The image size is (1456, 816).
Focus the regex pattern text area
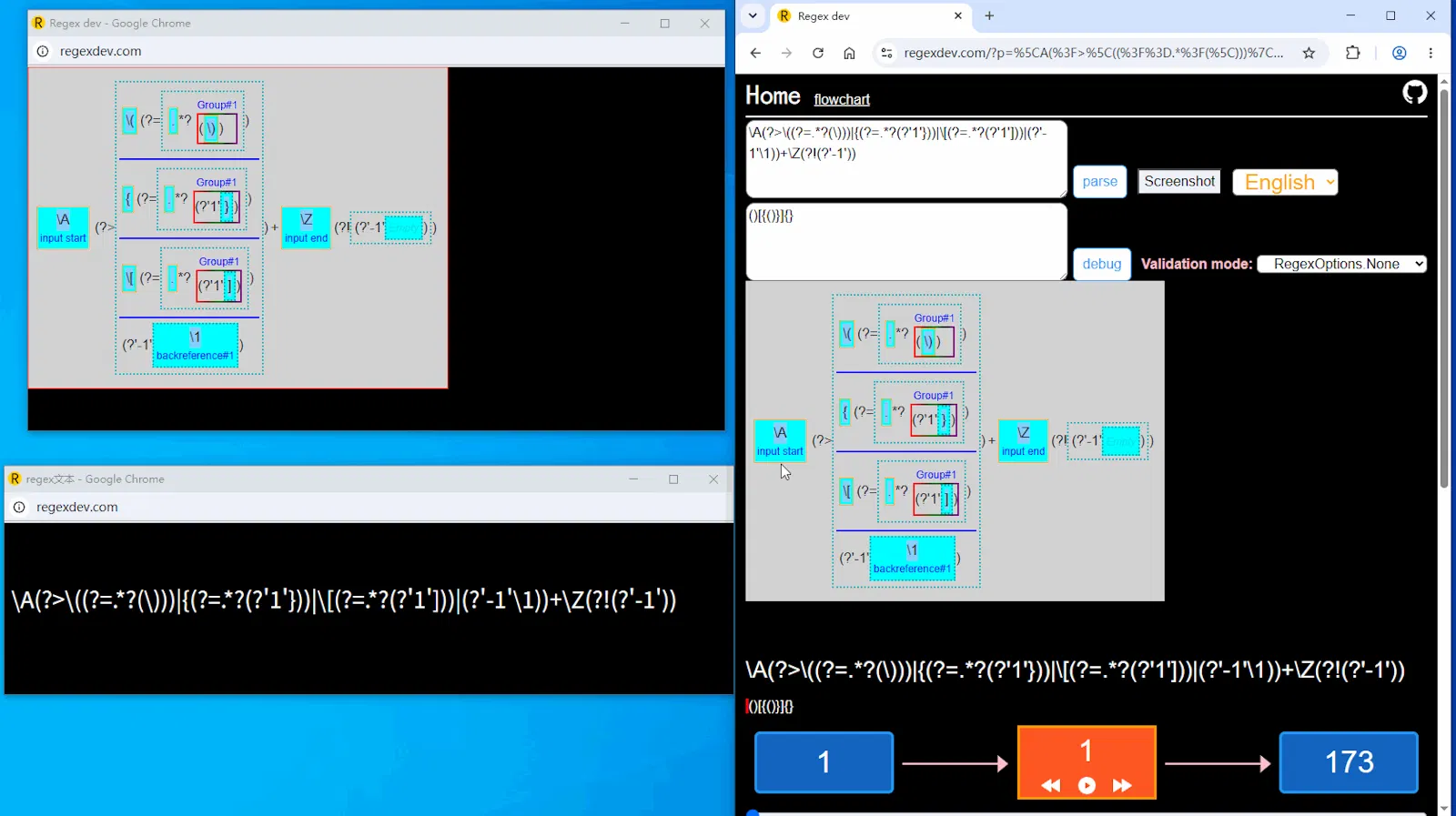[905, 159]
